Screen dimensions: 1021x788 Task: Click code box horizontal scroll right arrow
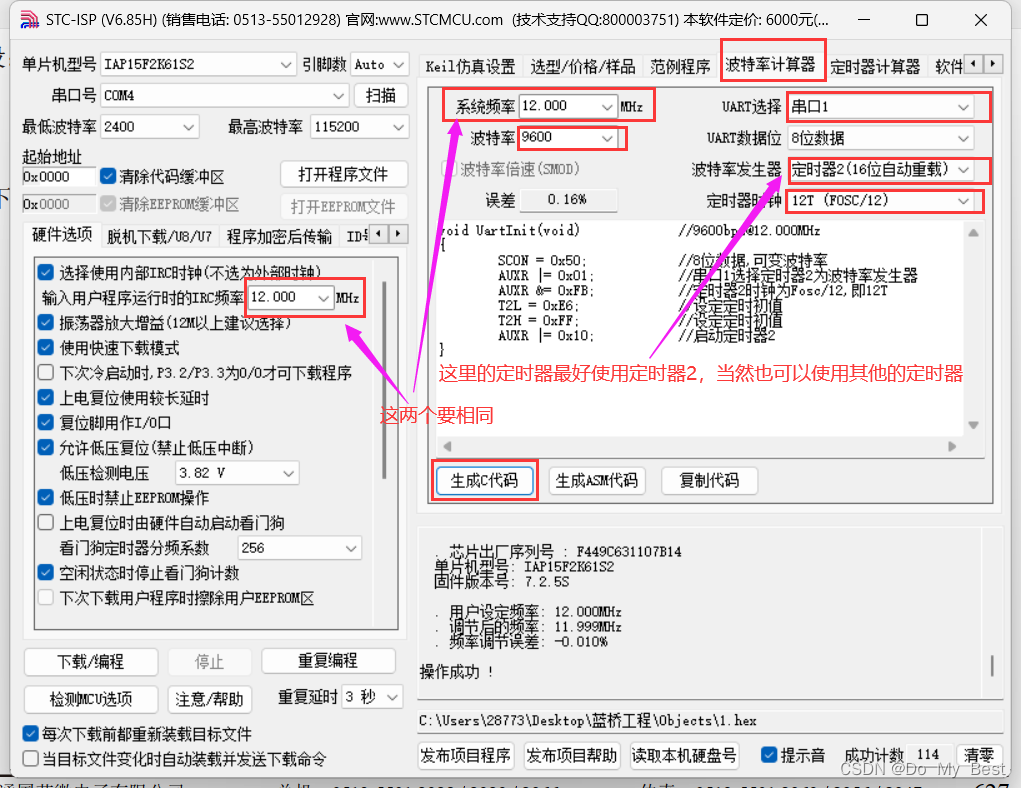point(952,446)
